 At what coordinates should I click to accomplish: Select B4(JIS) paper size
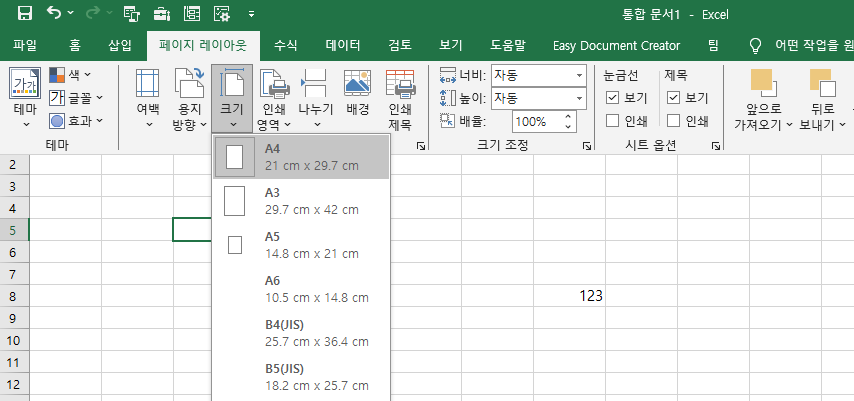click(301, 333)
